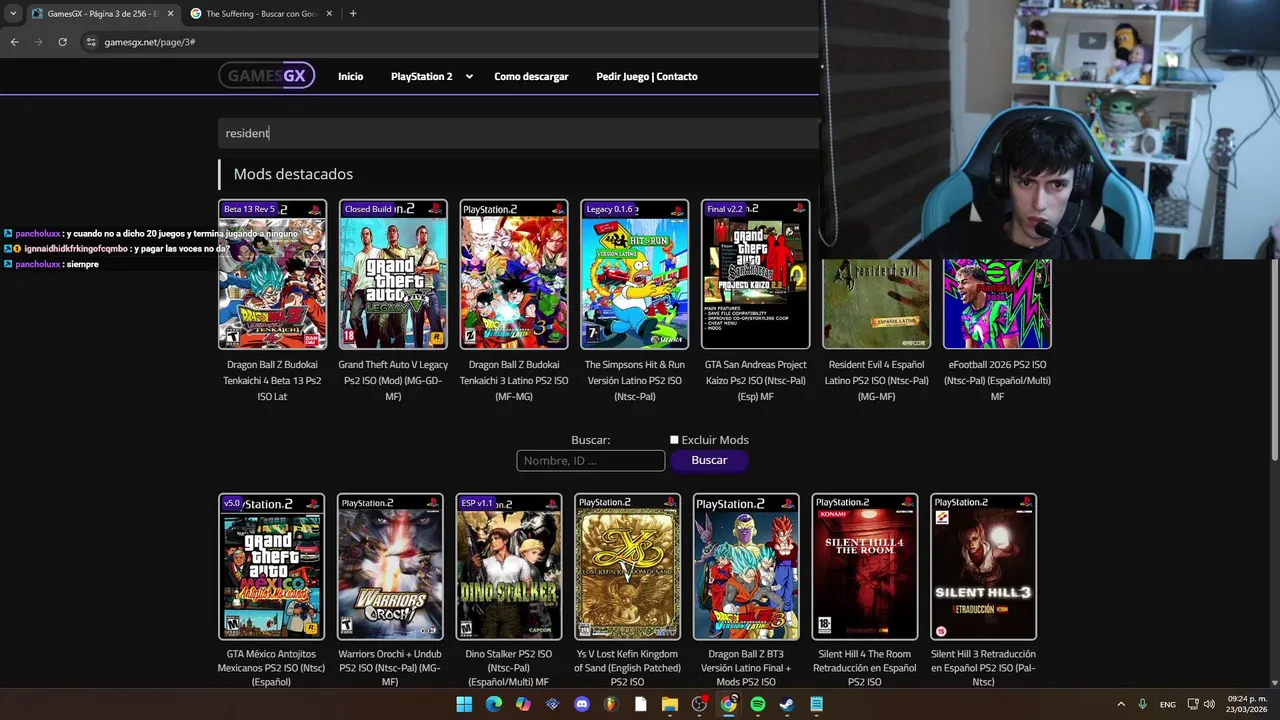Go to the Inicio menu item
Screen dimensions: 1280x720
tap(350, 76)
